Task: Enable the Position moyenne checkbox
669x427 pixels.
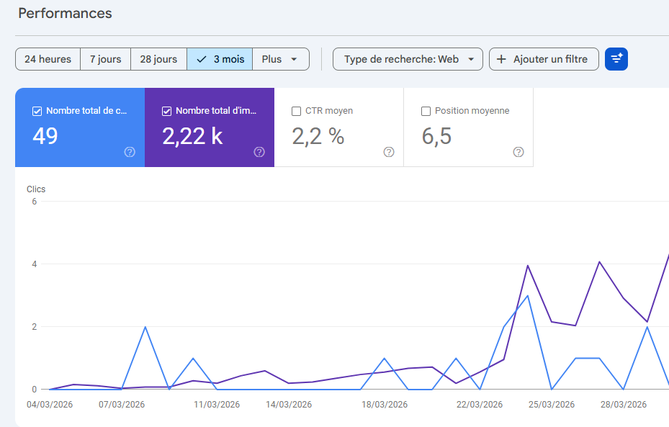Action: pyautogui.click(x=426, y=111)
